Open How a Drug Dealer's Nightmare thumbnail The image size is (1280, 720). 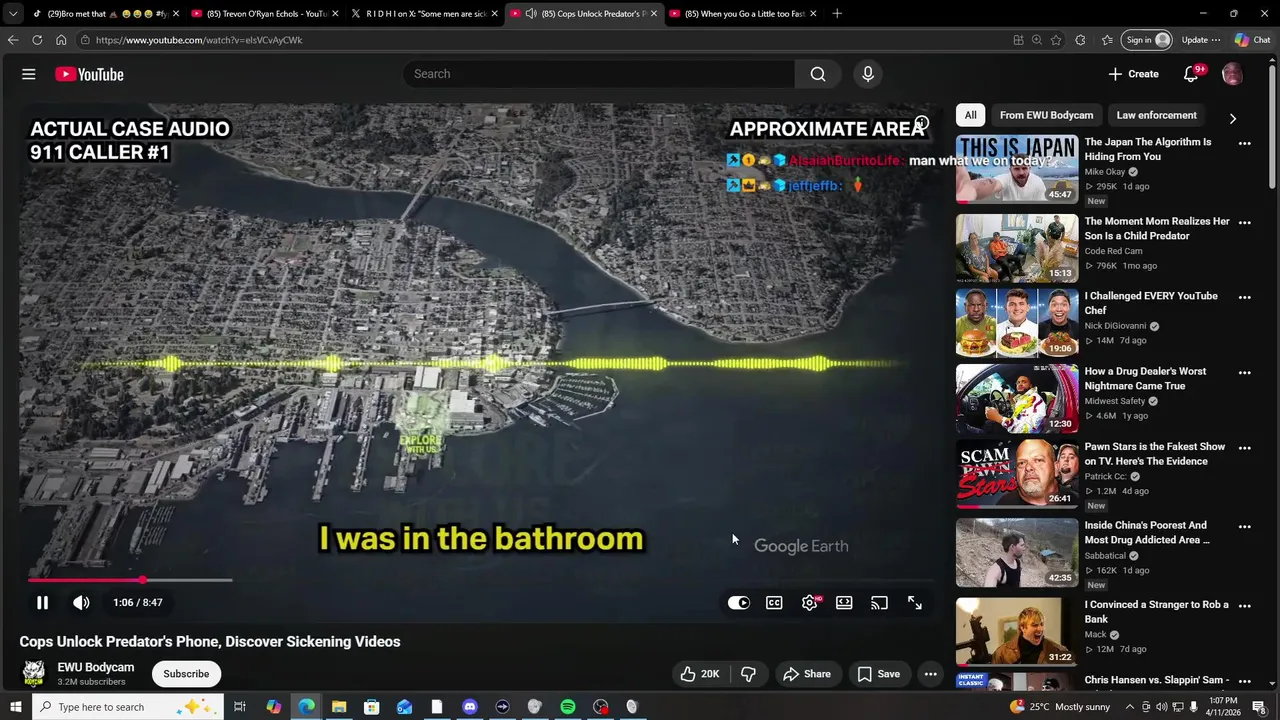tap(1017, 398)
